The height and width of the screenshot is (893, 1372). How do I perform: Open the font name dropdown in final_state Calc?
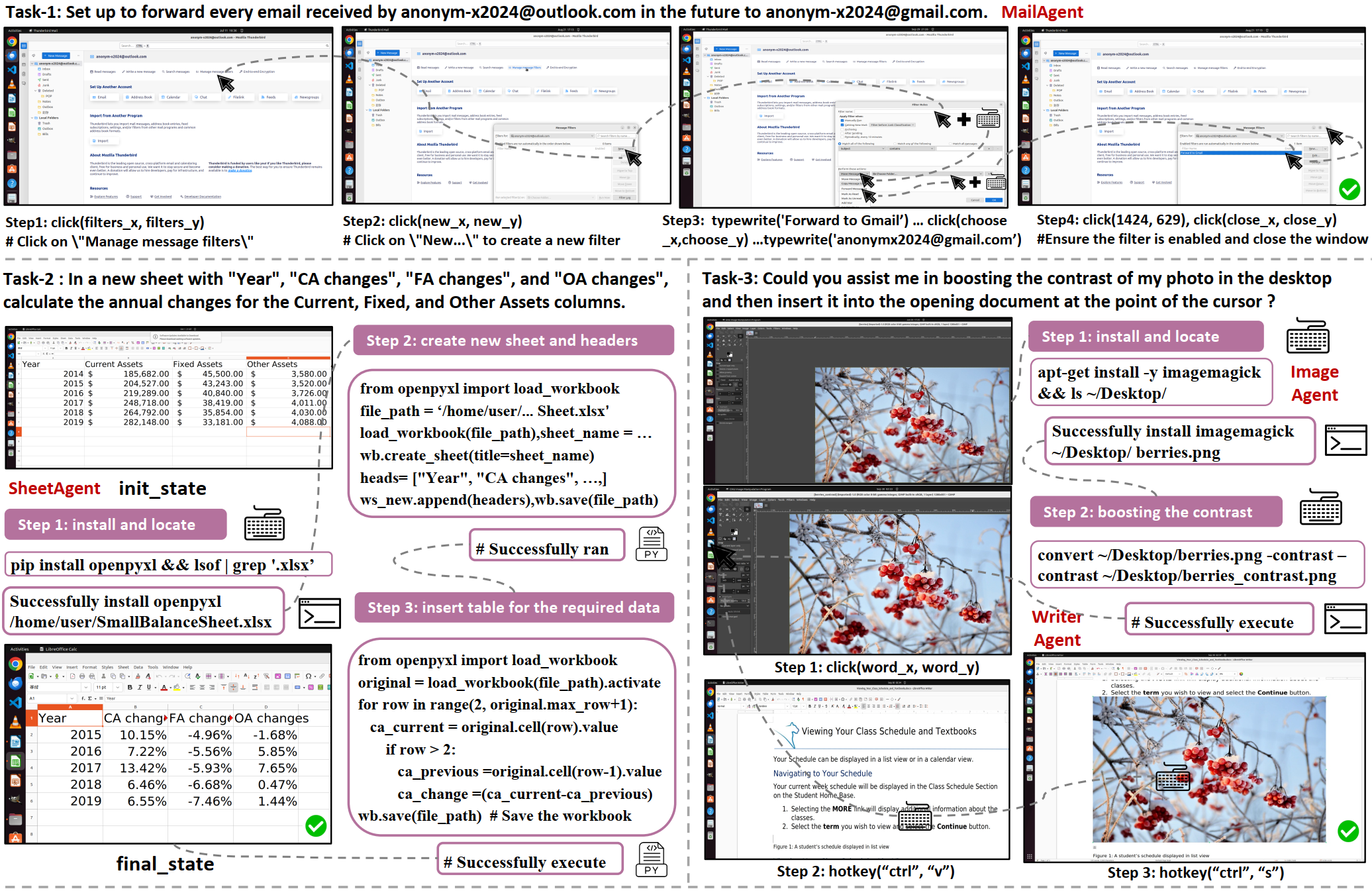click(86, 688)
